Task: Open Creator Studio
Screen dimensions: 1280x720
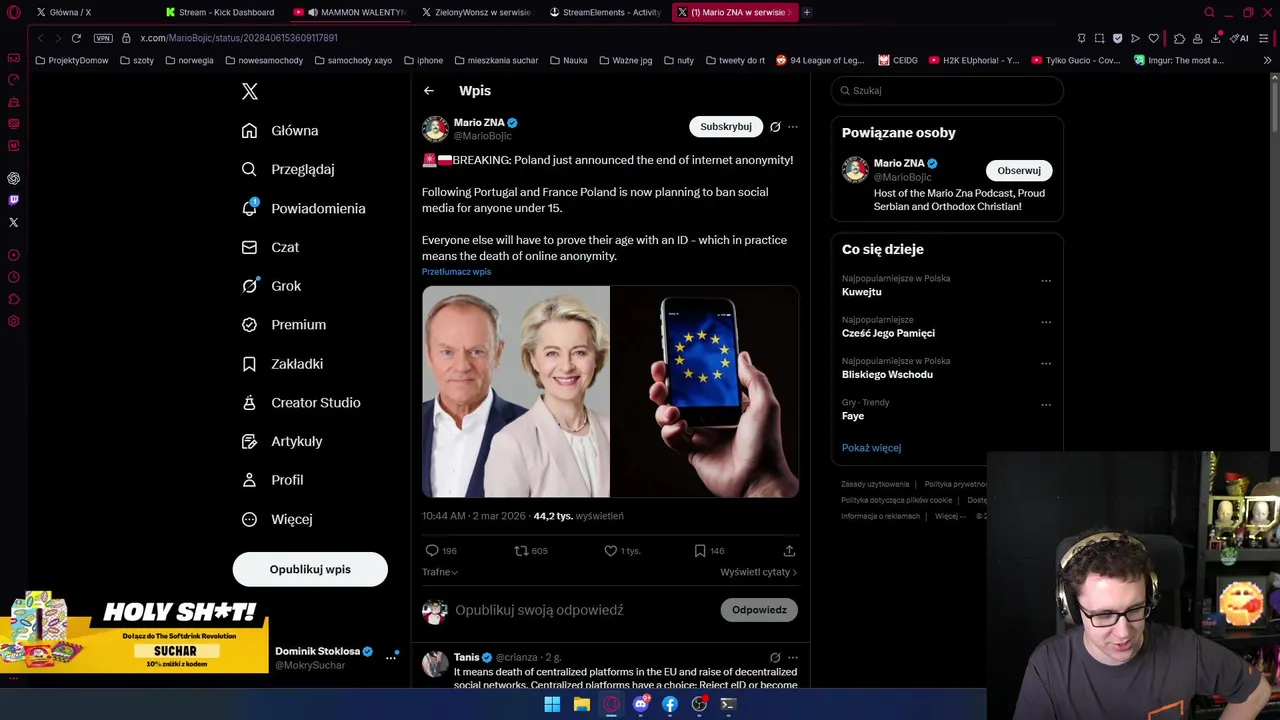Action: point(301,403)
